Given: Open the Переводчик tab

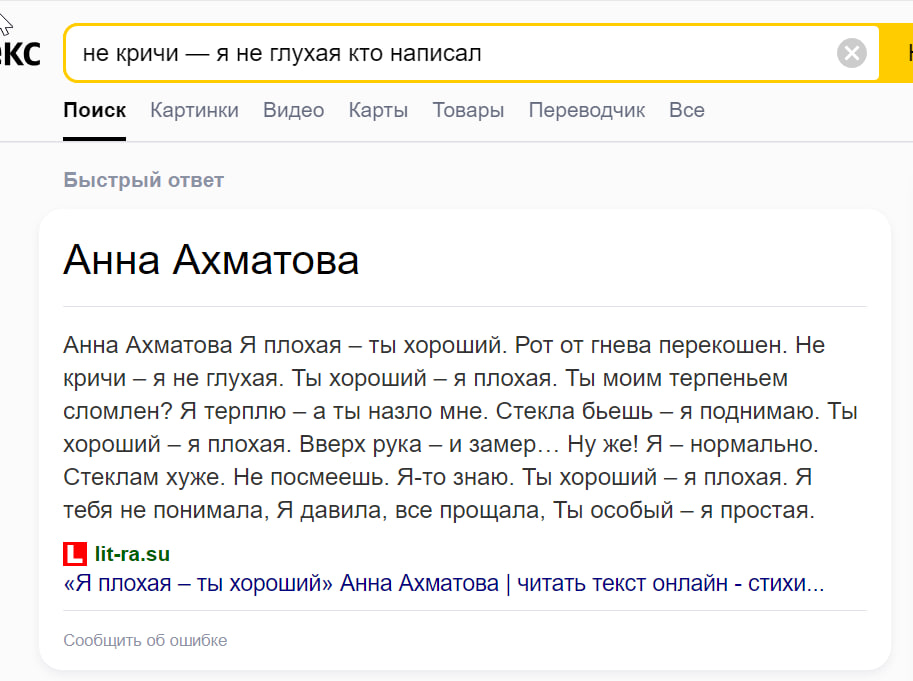Looking at the screenshot, I should (x=585, y=110).
